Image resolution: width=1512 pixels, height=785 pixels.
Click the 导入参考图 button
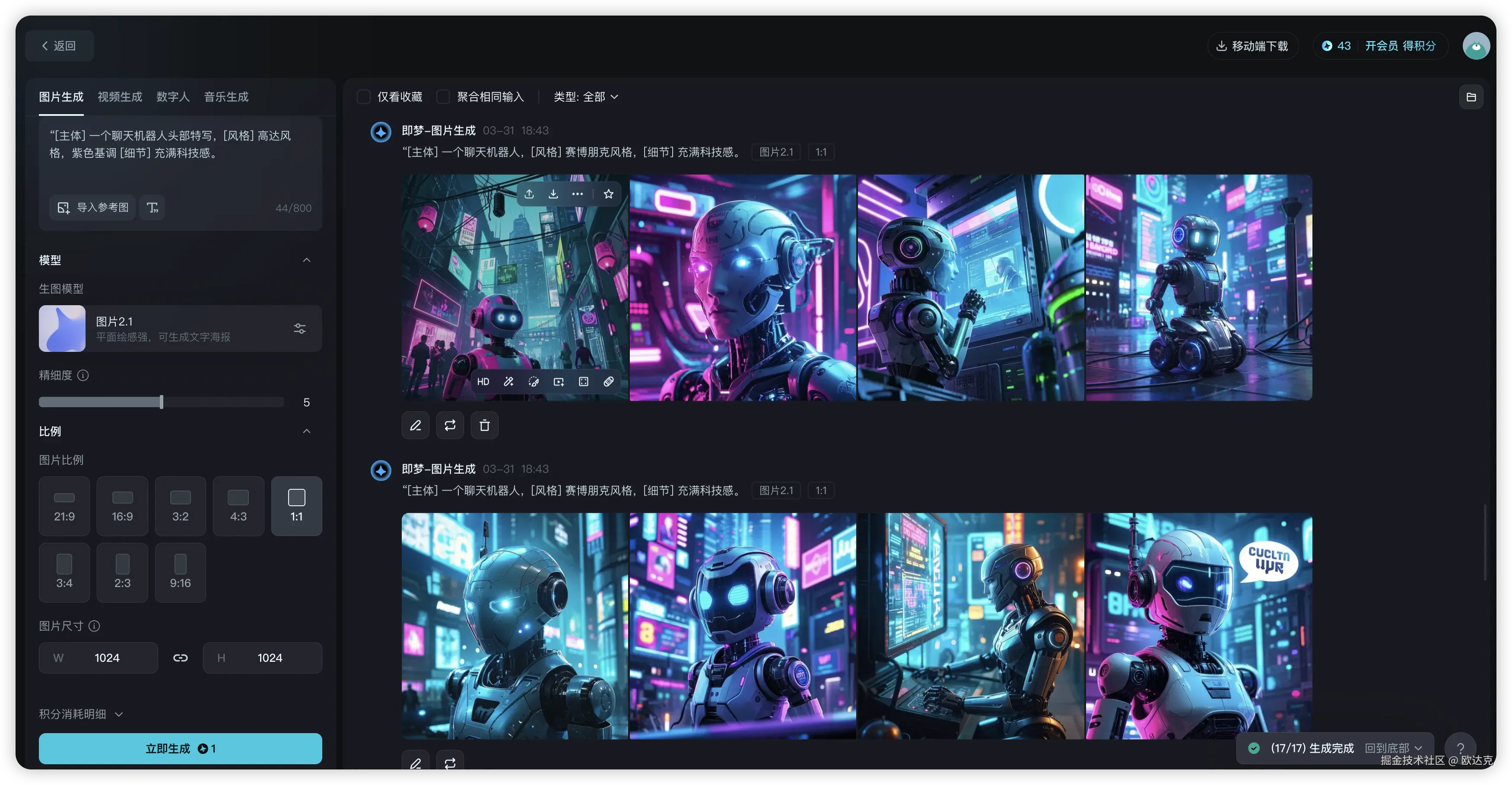[93, 207]
